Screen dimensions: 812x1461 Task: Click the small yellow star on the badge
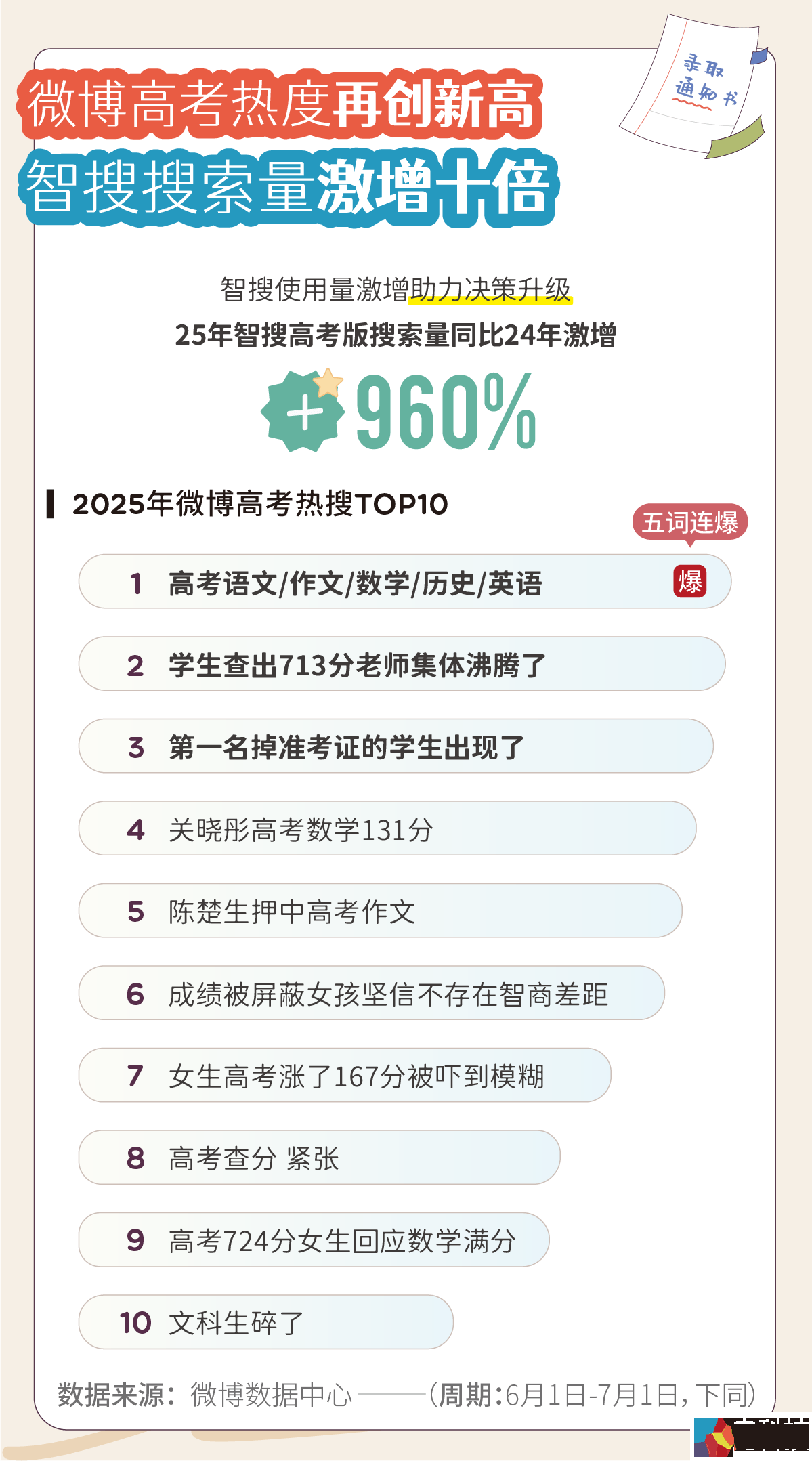329,383
